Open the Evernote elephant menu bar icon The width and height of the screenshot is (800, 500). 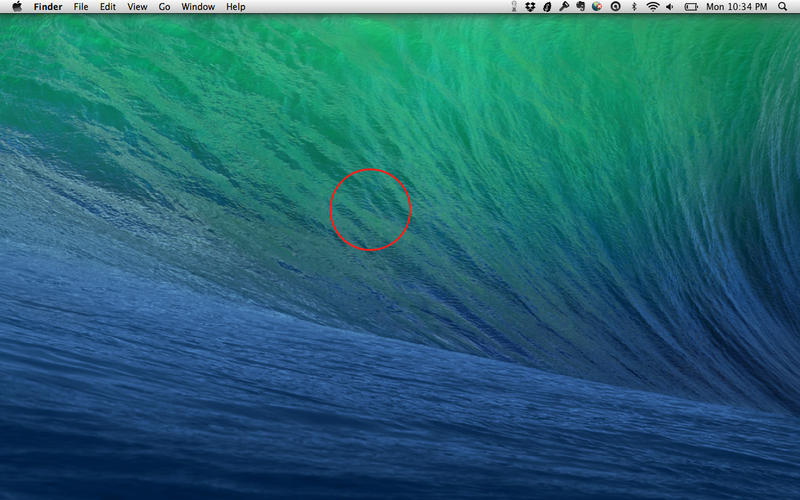(x=580, y=7)
